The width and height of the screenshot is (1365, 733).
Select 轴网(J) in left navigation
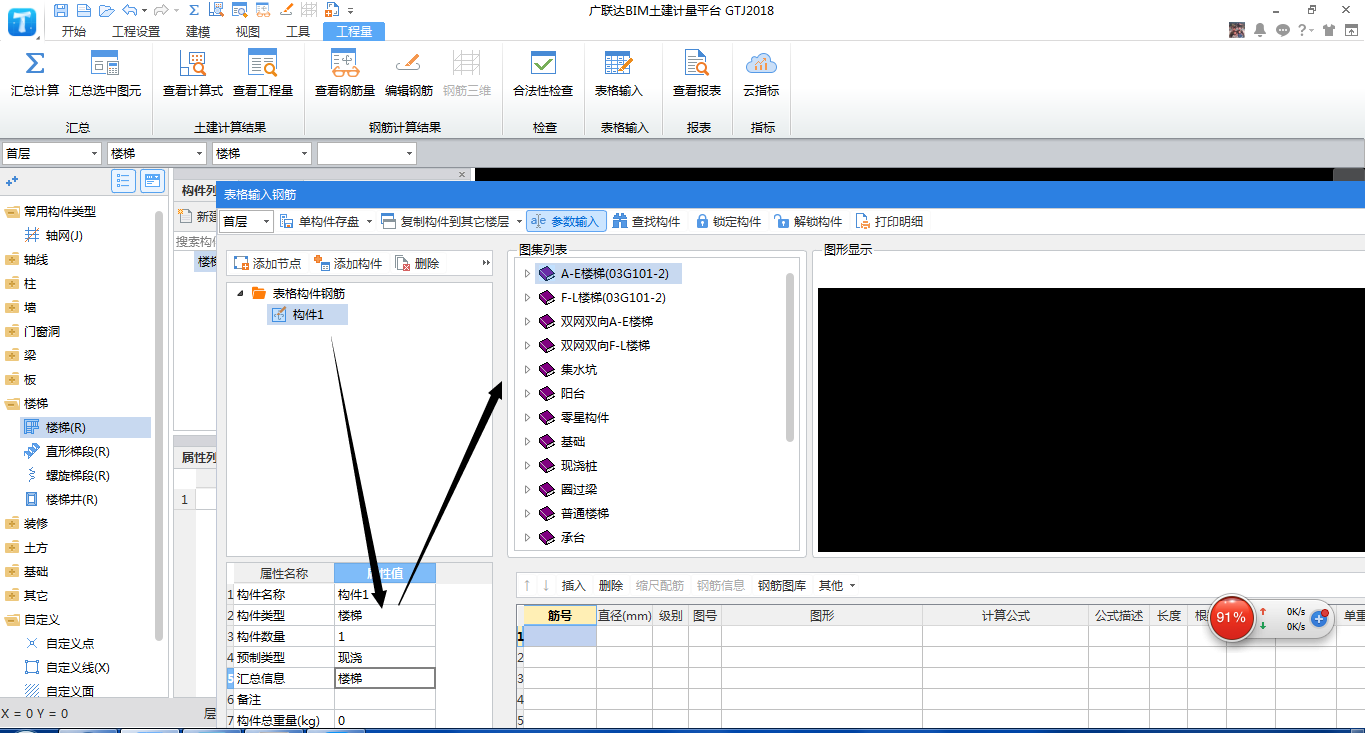click(64, 235)
